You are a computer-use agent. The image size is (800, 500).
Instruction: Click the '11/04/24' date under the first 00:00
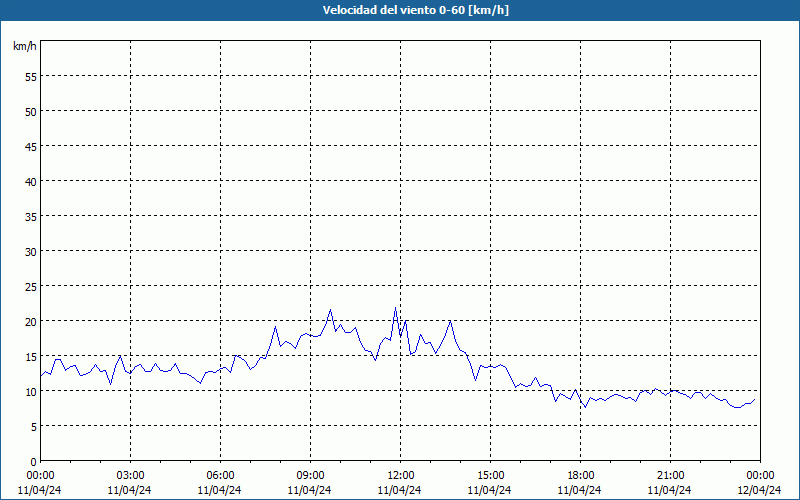[x=39, y=490]
